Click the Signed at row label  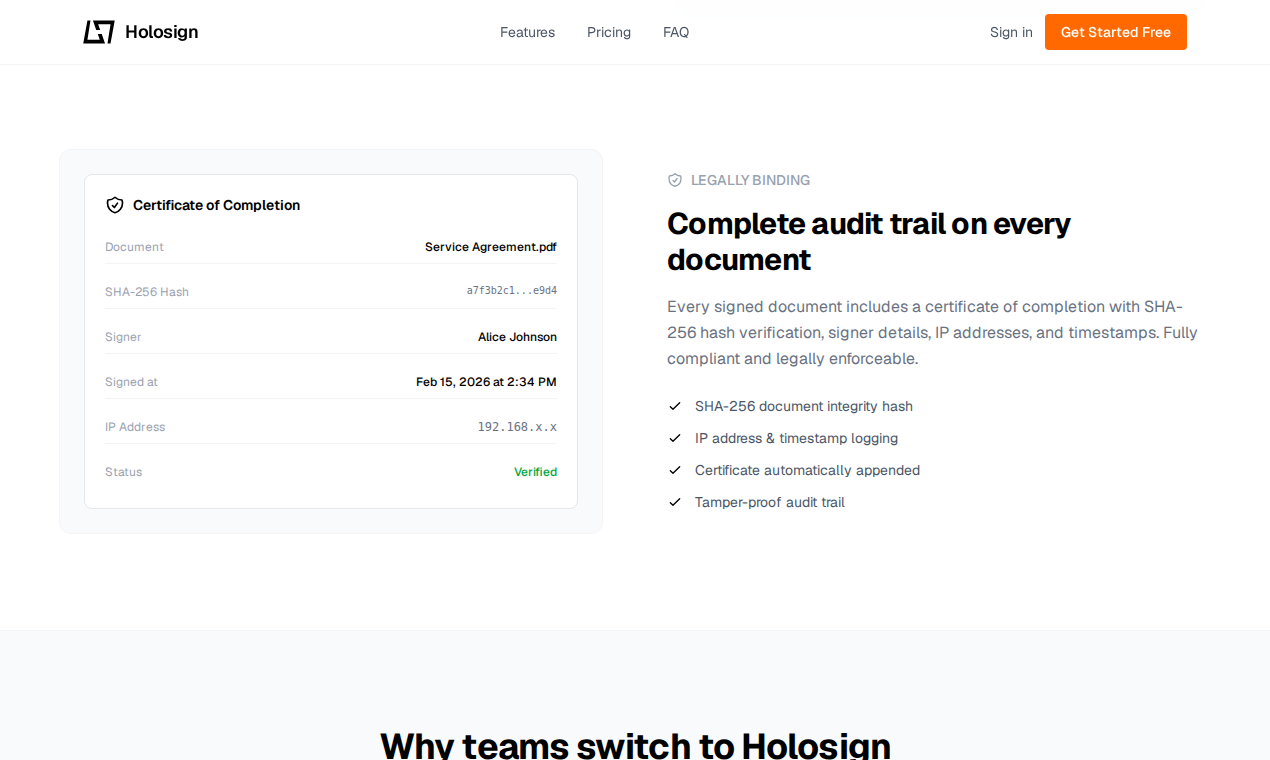click(x=131, y=382)
